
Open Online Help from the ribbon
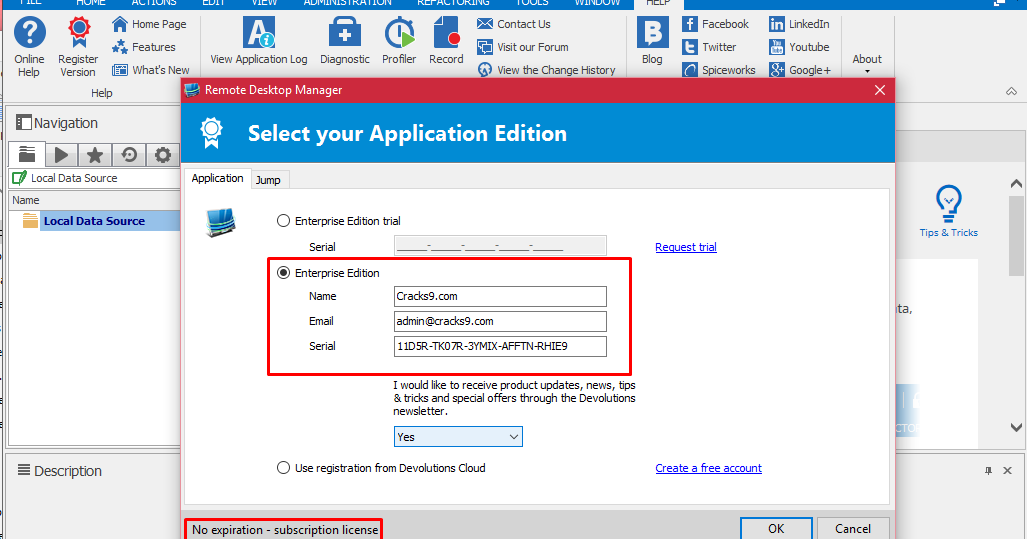coord(29,46)
